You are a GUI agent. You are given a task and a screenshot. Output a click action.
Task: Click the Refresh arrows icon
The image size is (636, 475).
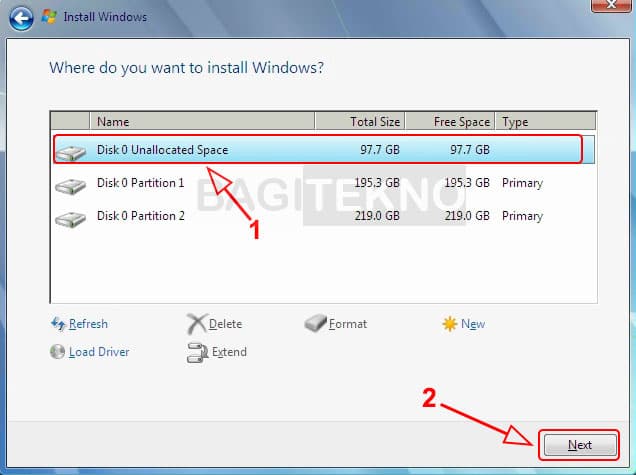pos(58,324)
